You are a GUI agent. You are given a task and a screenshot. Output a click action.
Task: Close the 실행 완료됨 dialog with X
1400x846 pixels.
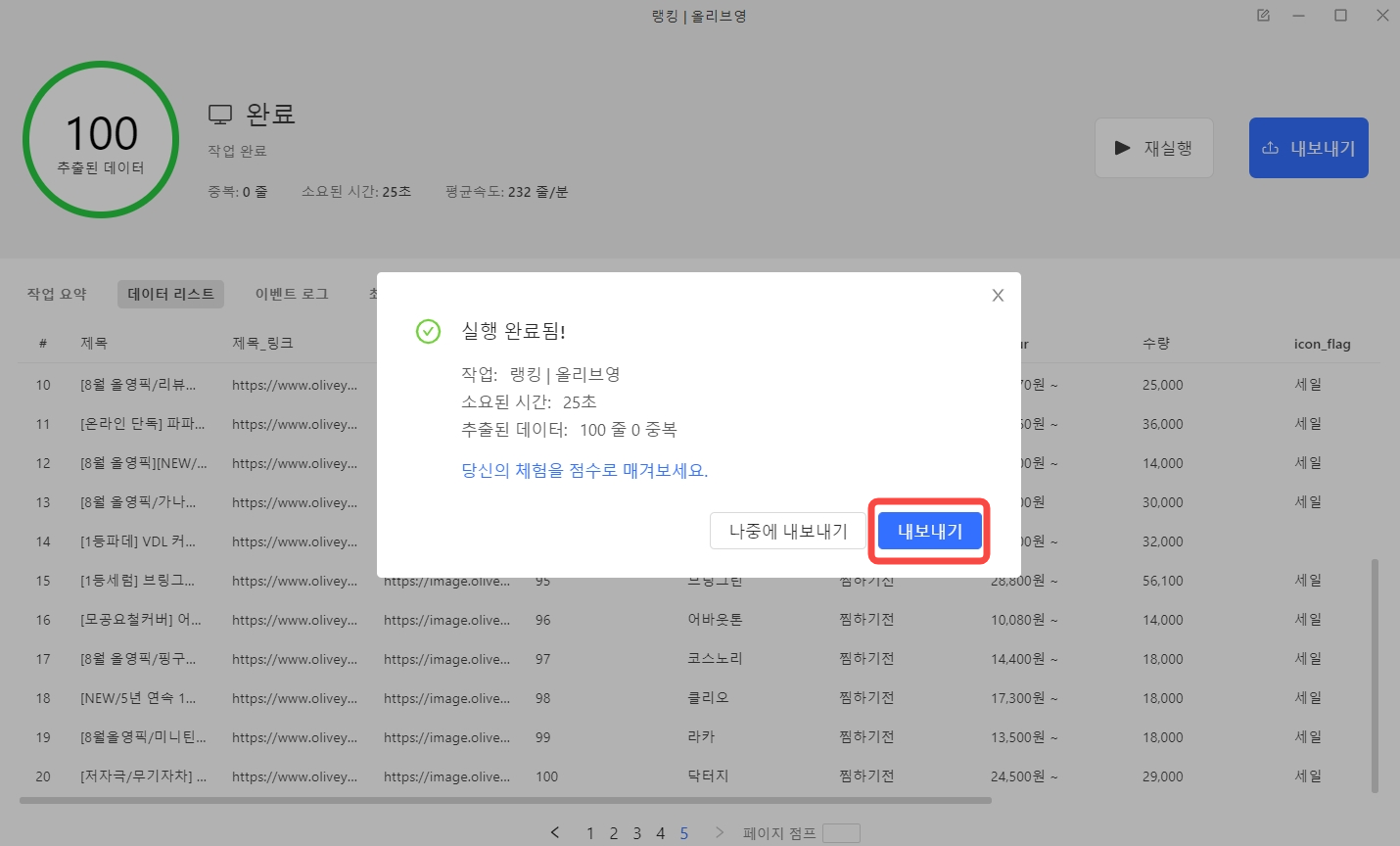998,296
